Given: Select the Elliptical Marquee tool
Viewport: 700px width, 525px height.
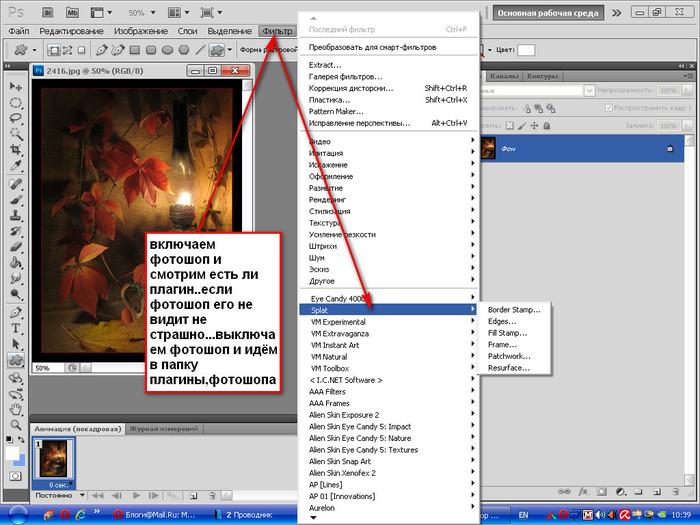Looking at the screenshot, I should 16,103.
